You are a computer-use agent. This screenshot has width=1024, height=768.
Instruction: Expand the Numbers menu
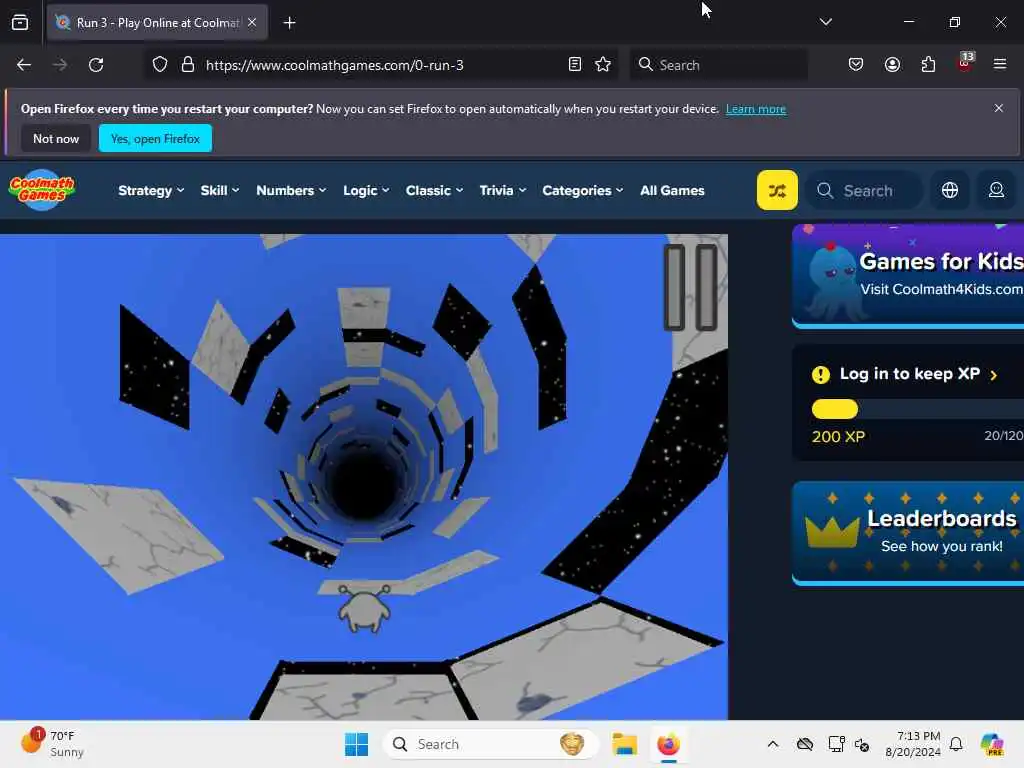[x=291, y=190]
